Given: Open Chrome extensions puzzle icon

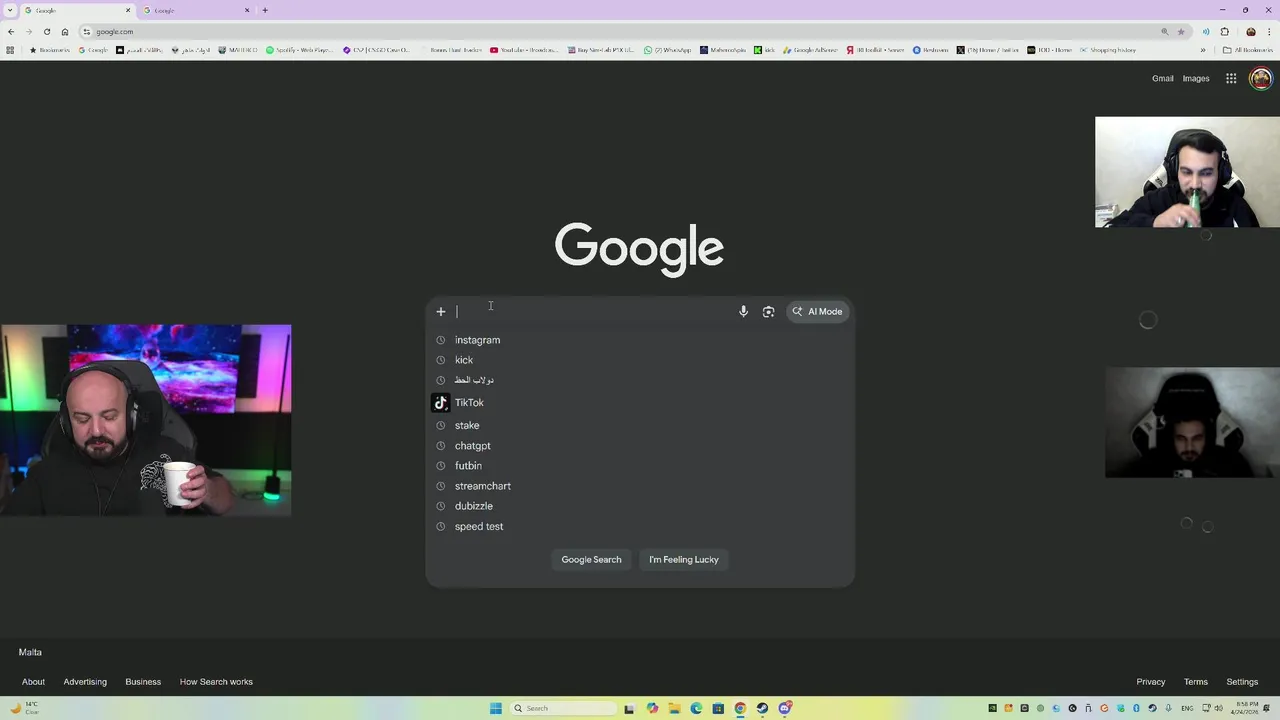Looking at the screenshot, I should point(1224,31).
